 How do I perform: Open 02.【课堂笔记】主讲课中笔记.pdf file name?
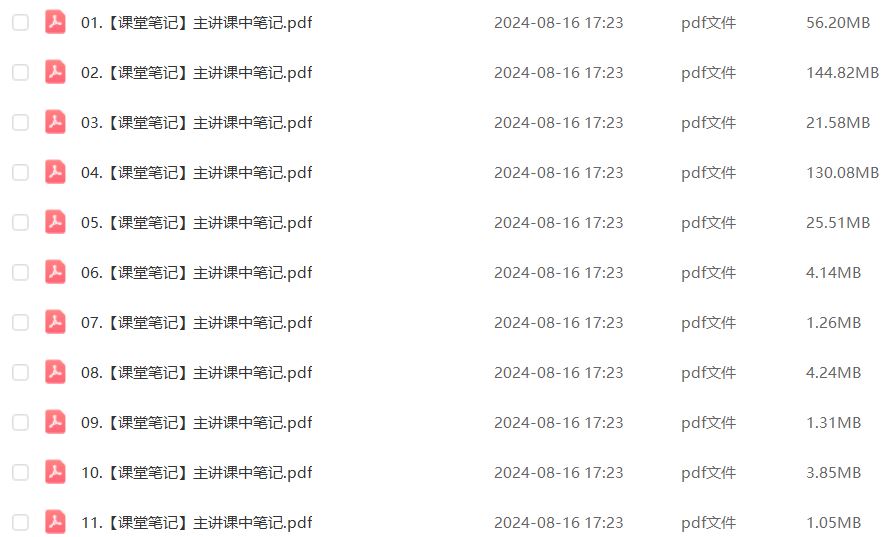[196, 72]
